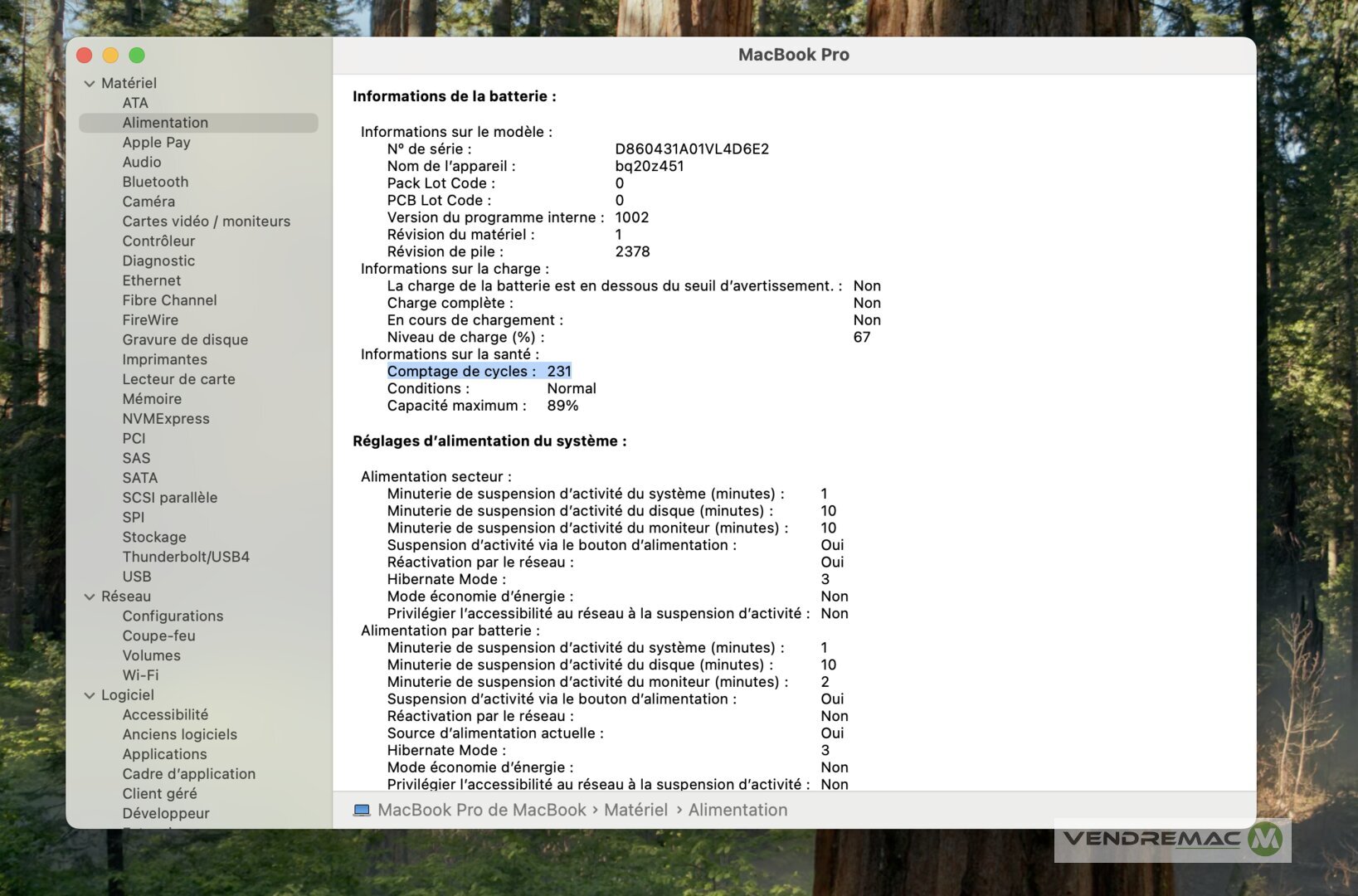Image resolution: width=1358 pixels, height=896 pixels.
Task: Collapse the Réseau section
Action: [x=90, y=597]
